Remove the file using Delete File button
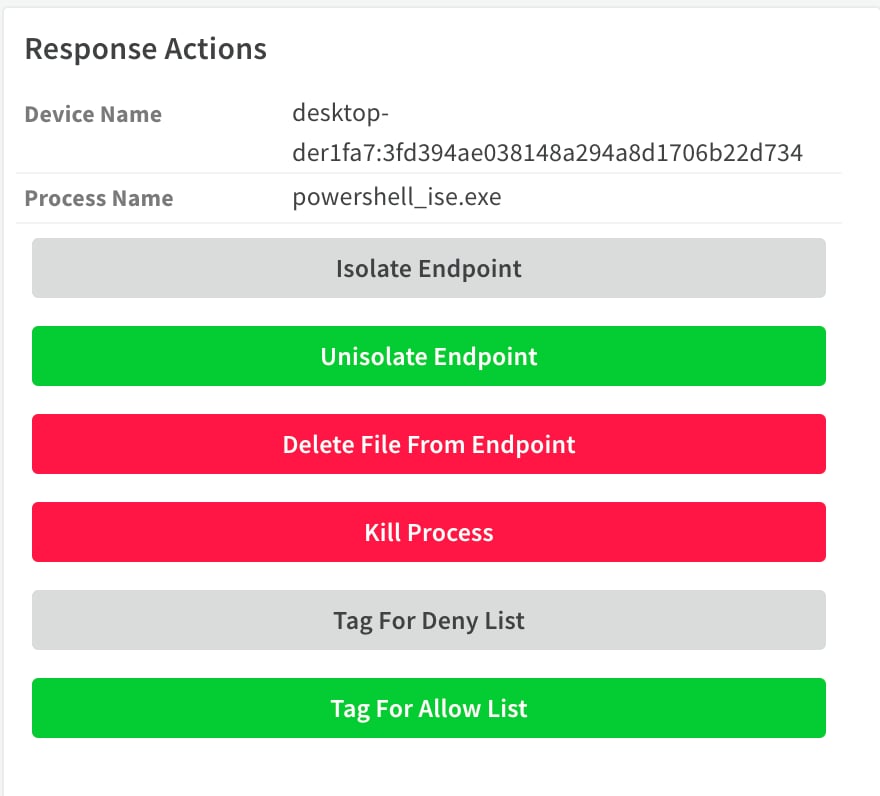 pyautogui.click(x=429, y=444)
